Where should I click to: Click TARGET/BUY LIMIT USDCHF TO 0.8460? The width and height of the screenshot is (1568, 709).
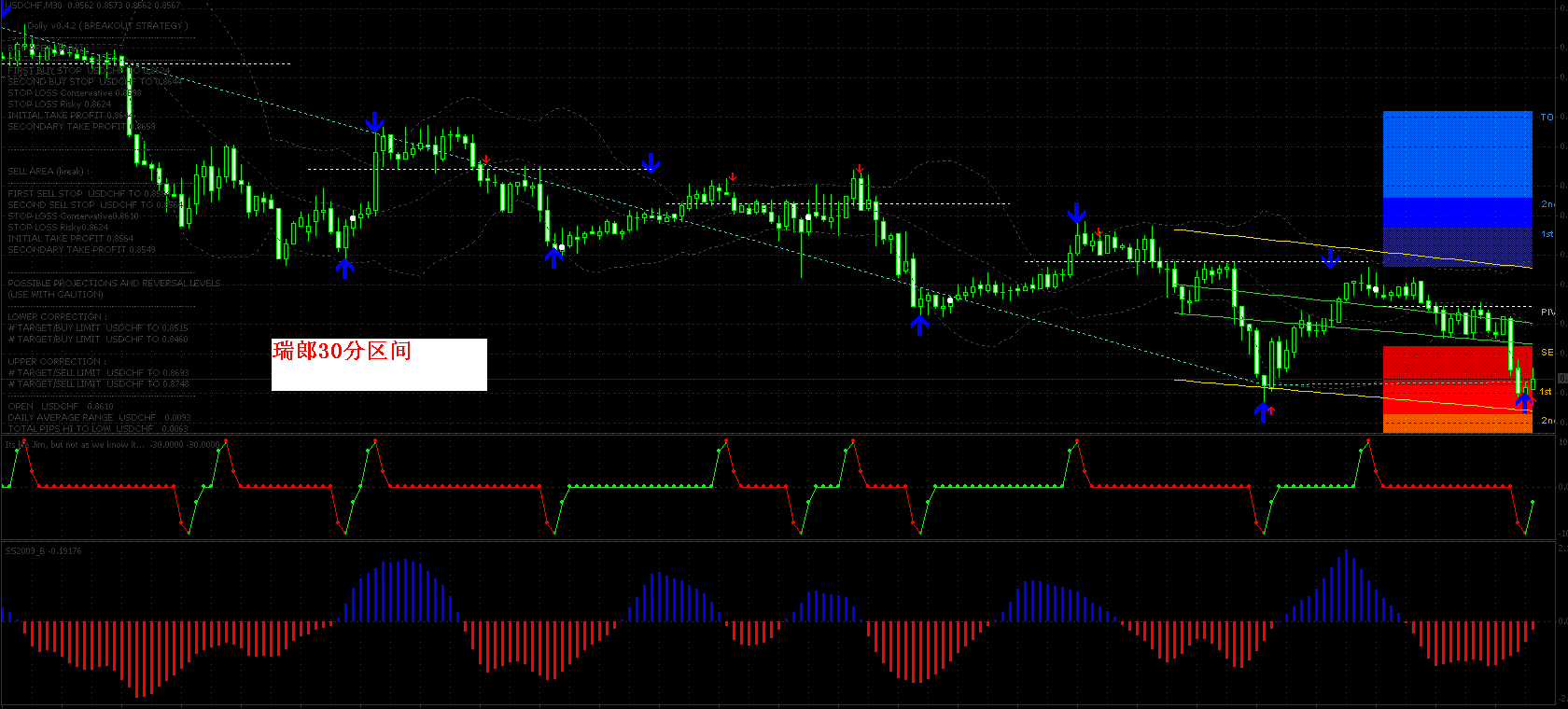click(98, 340)
